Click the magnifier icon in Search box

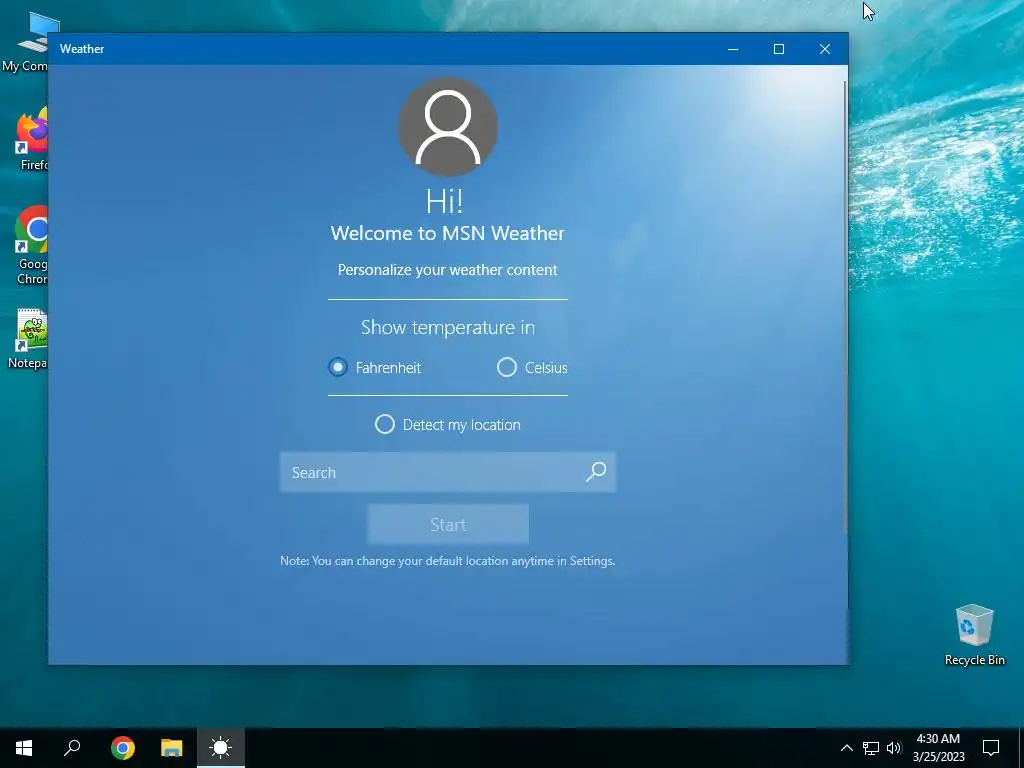coord(596,472)
